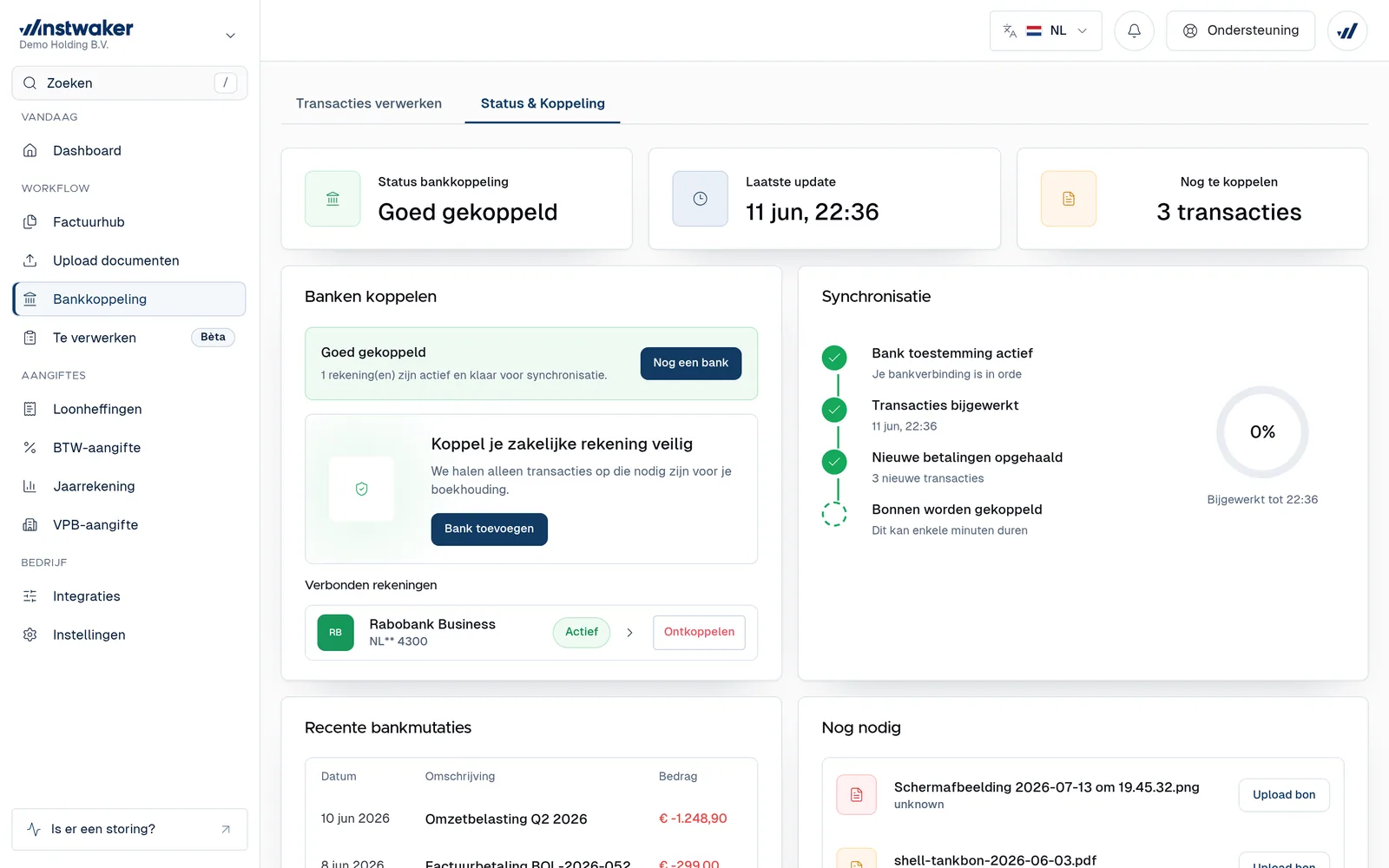Click Upload bon for Schermafbeelding png
The image size is (1389, 868).
pos(1284,795)
